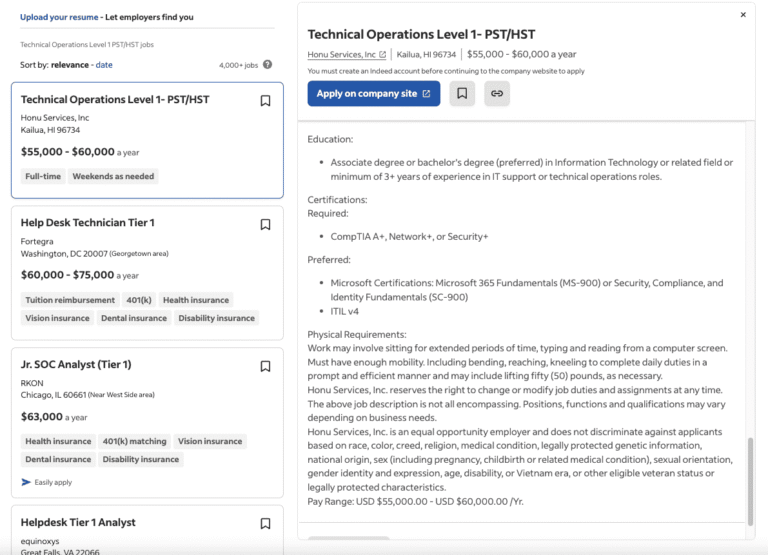
Task: Bookmark the Help Desk Technician Tier 1 job
Action: tap(265, 224)
